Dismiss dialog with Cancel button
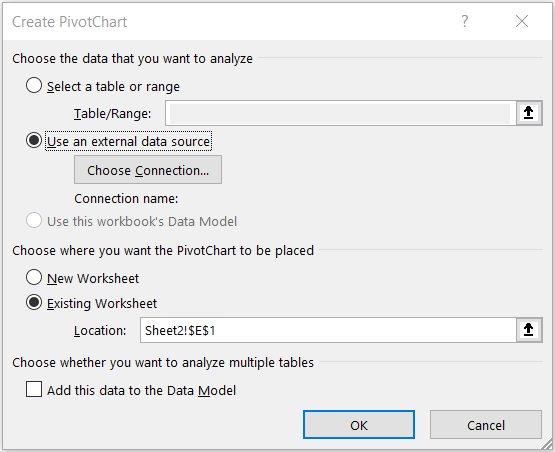Screen dimensions: 555x452 pos(486,425)
